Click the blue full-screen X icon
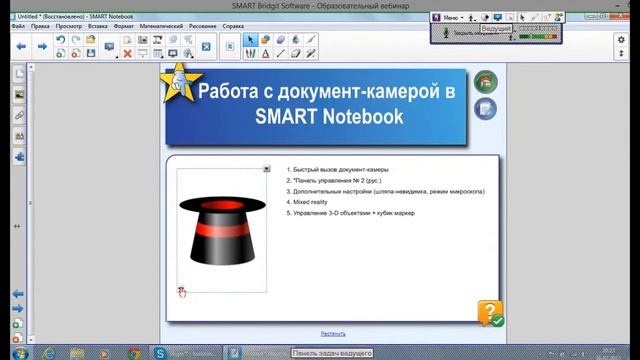The image size is (640, 360). [x=206, y=47]
